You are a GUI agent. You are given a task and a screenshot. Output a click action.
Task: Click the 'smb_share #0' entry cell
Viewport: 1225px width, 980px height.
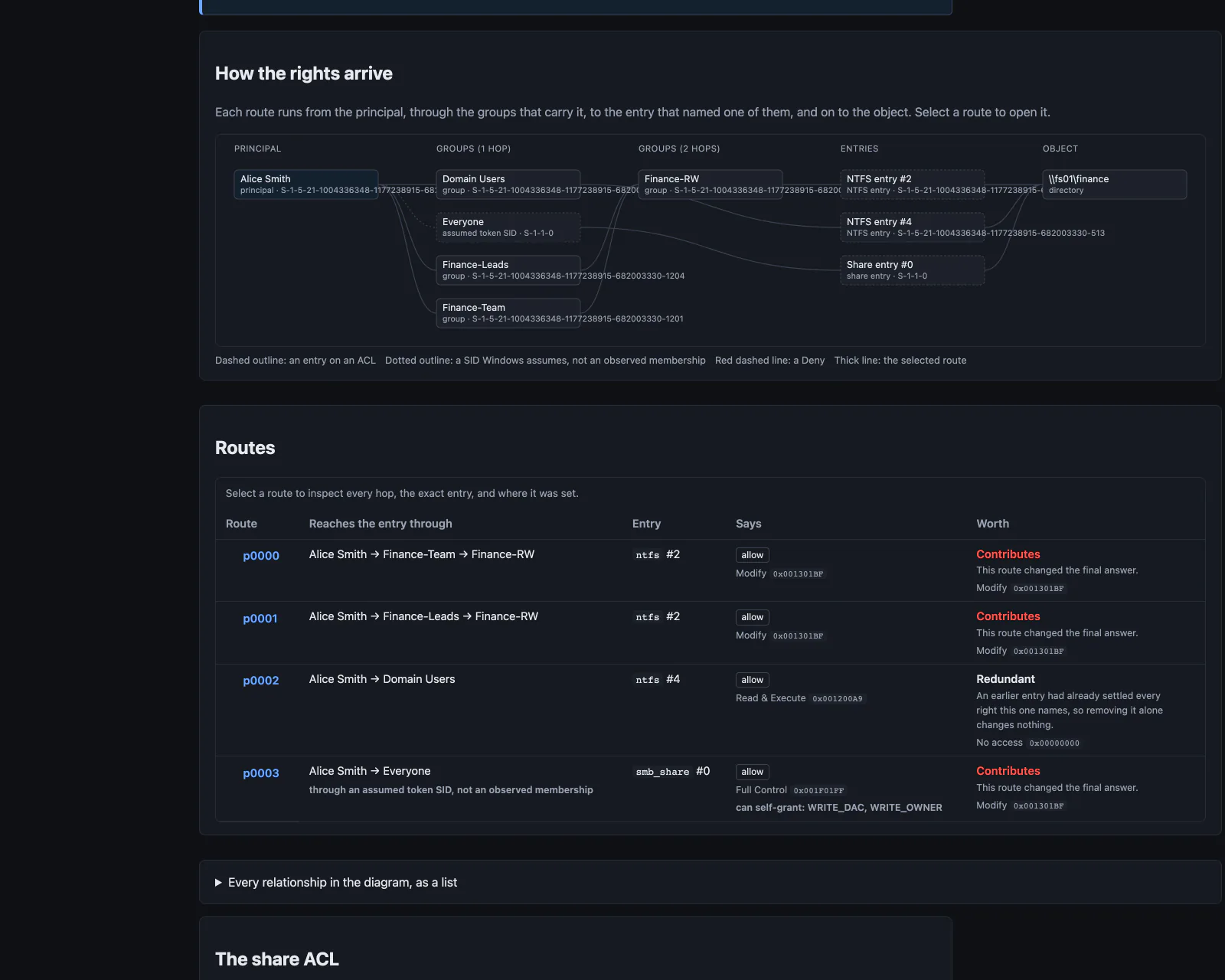point(673,771)
